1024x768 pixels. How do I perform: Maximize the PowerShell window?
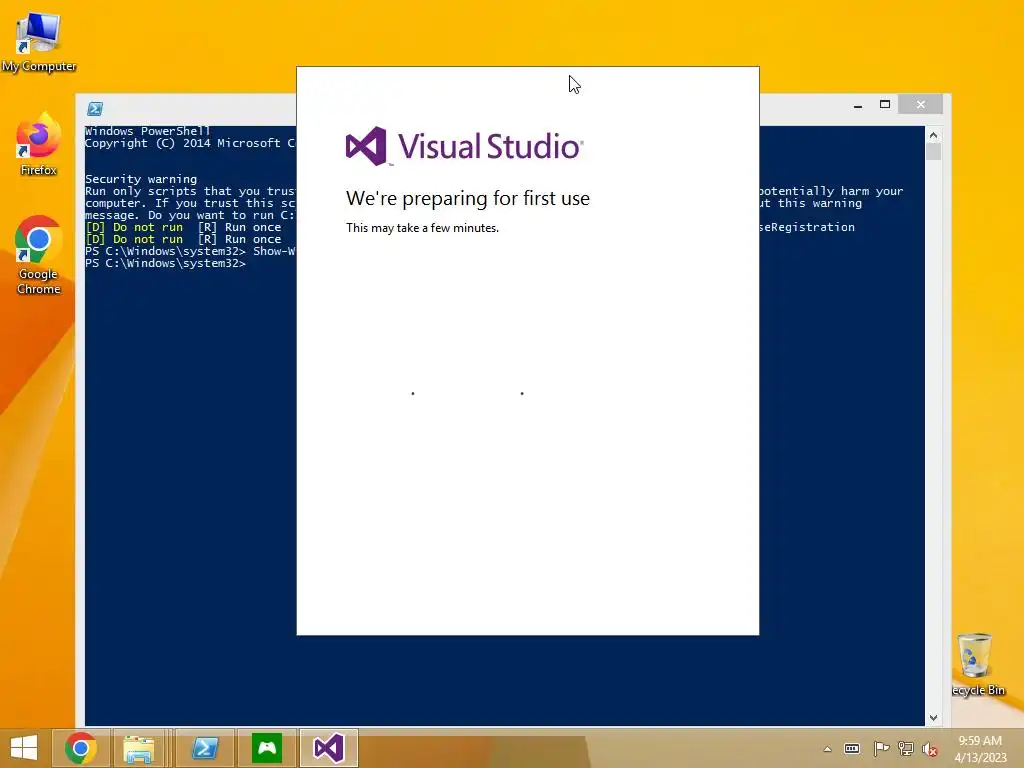pos(885,104)
